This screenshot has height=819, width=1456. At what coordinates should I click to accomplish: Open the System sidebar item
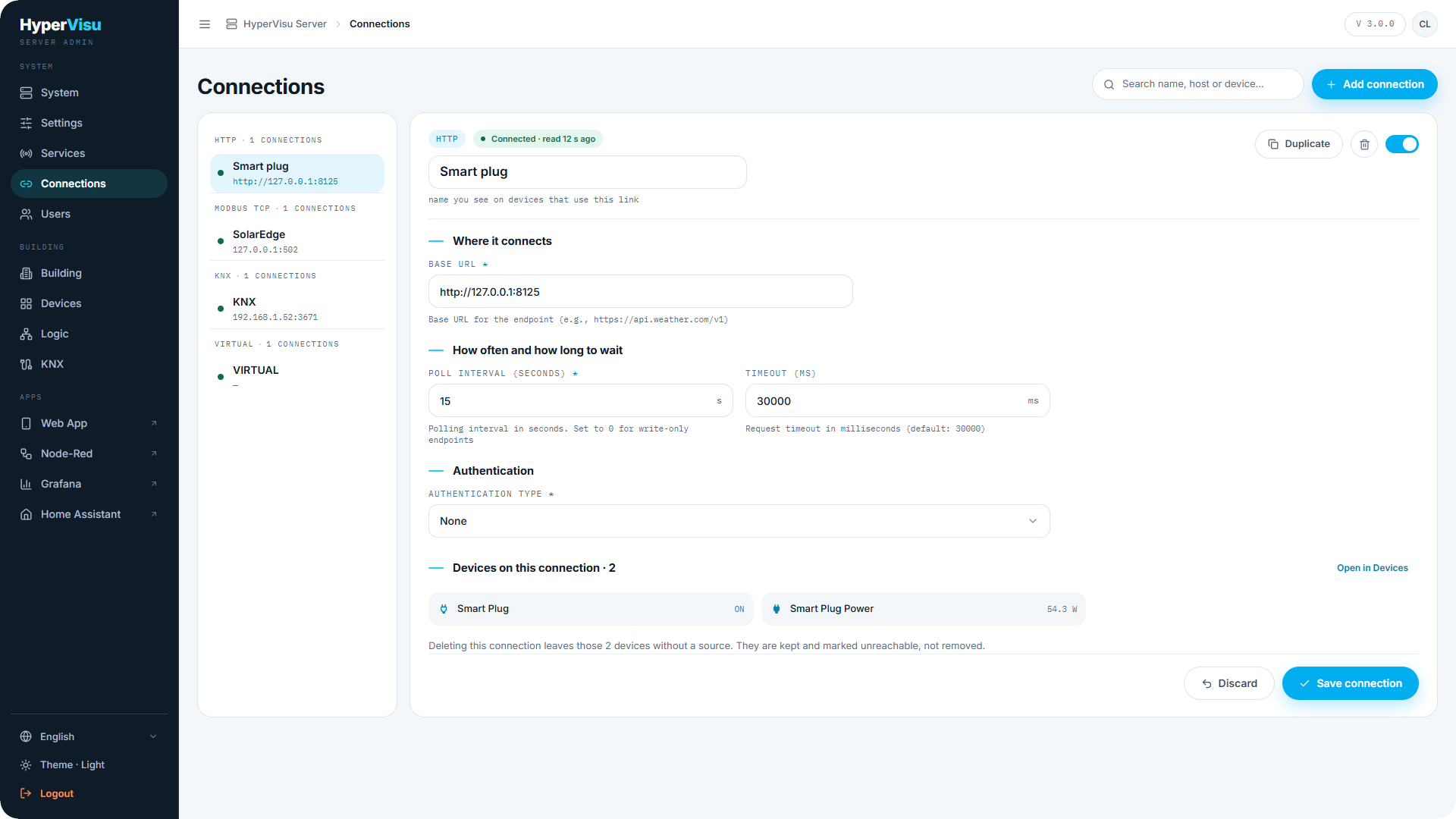click(89, 93)
